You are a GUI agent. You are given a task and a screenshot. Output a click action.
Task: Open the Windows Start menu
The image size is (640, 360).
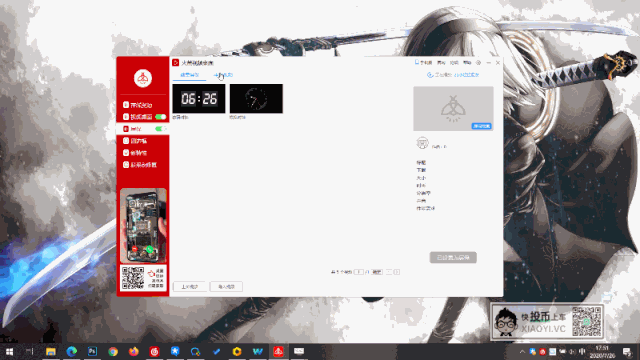pos(9,351)
